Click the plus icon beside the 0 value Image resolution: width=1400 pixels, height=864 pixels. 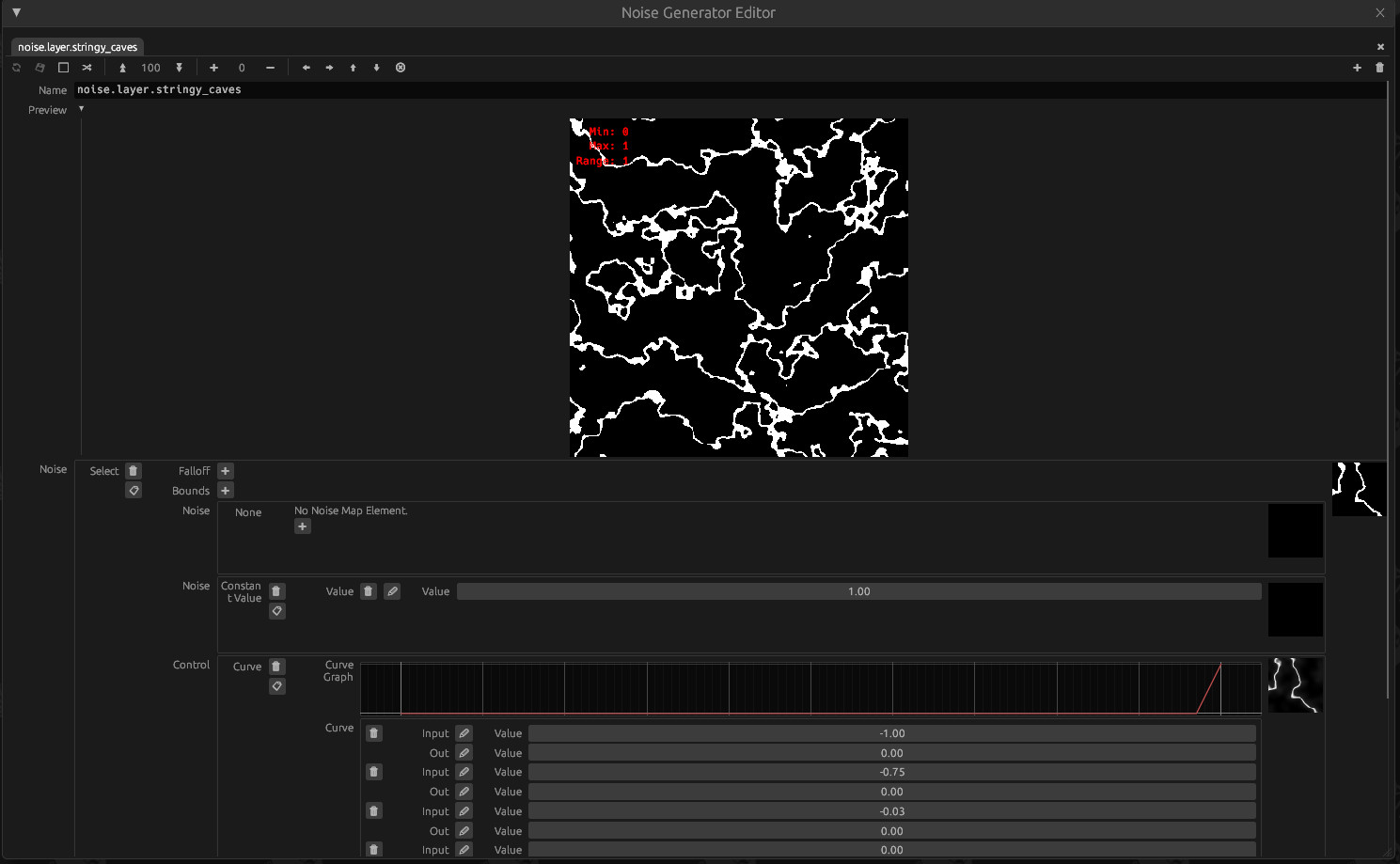[x=214, y=68]
